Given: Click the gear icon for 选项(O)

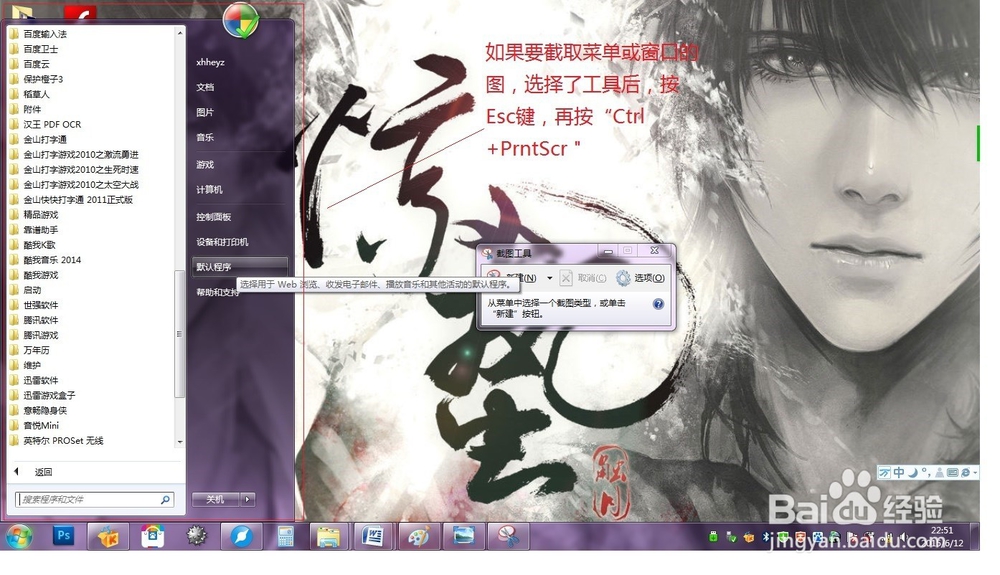Looking at the screenshot, I should (x=622, y=278).
